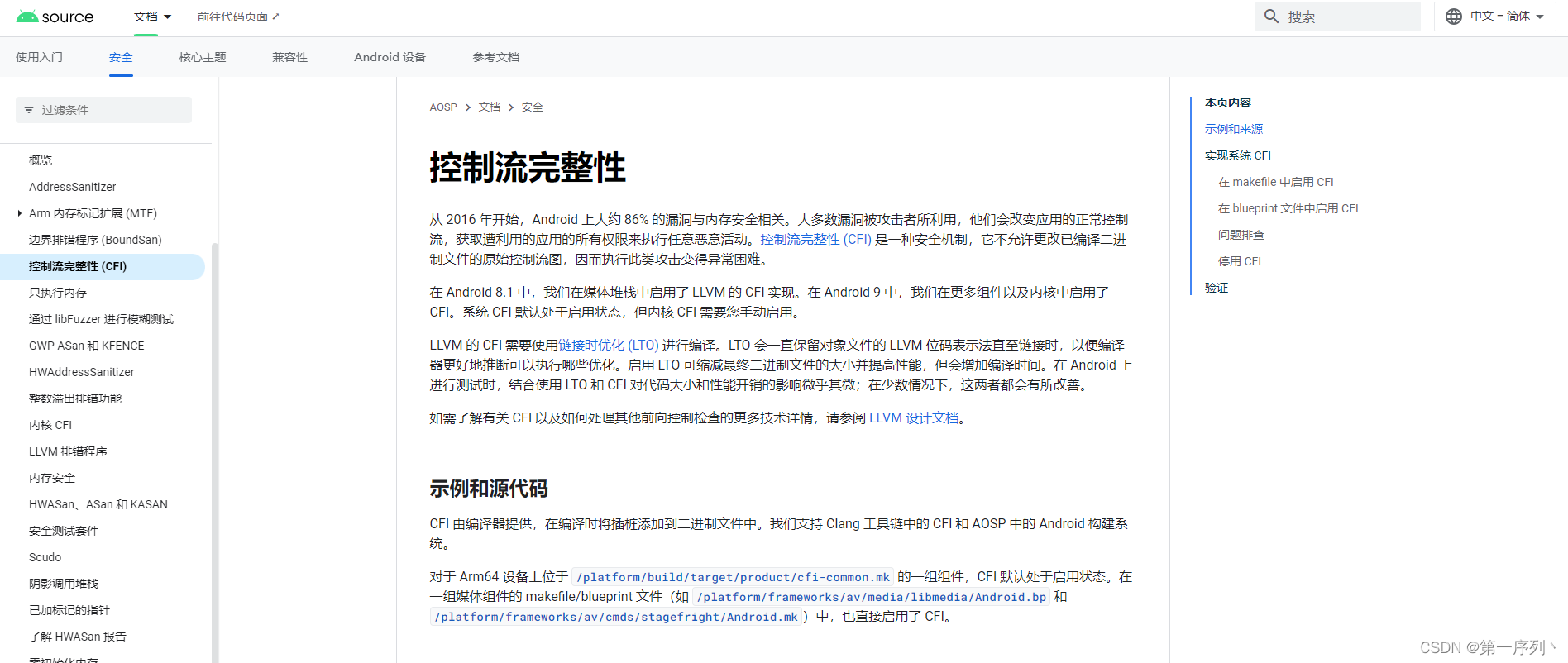Open 只执行内存 sidebar item
The image size is (1568, 663).
pos(58,293)
